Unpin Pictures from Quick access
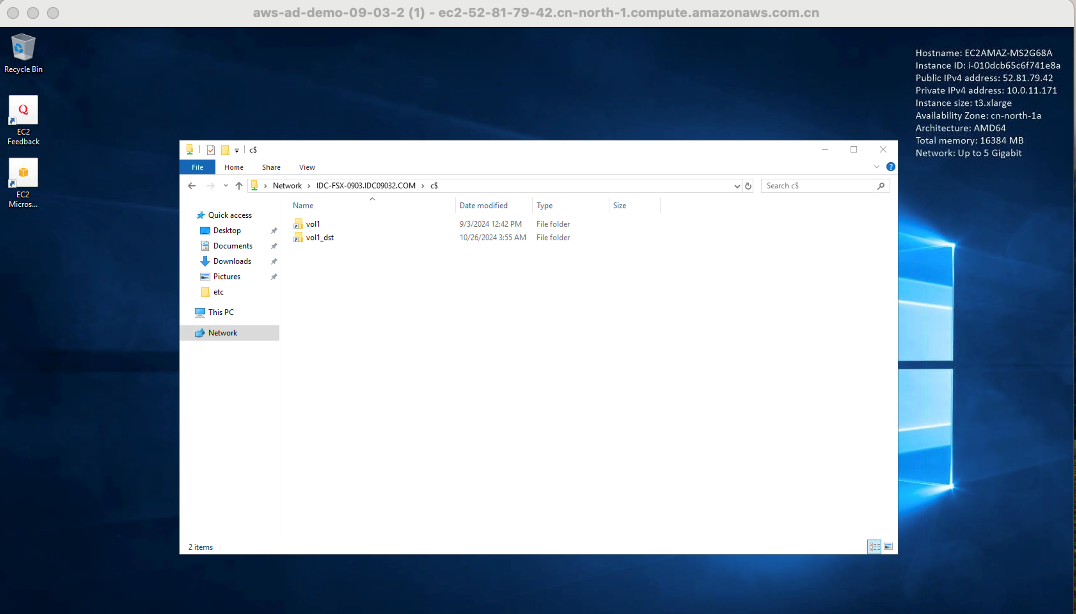1076x614 pixels. pos(273,276)
